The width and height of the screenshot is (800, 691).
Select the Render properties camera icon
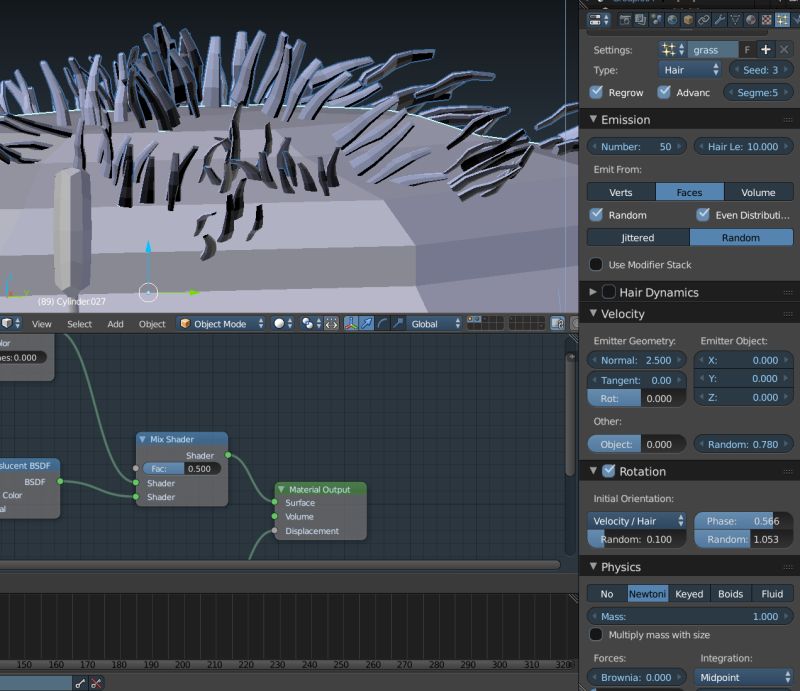(x=623, y=20)
